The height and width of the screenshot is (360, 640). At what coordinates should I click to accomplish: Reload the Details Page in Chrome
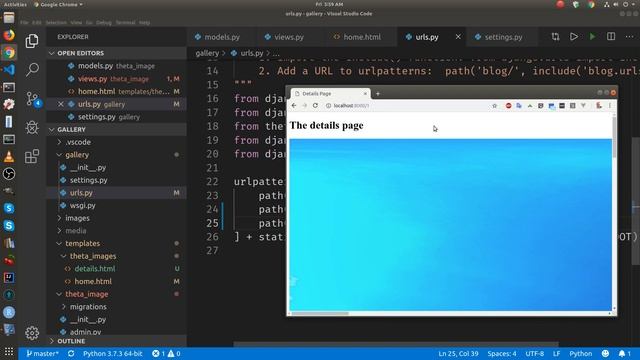coord(315,105)
